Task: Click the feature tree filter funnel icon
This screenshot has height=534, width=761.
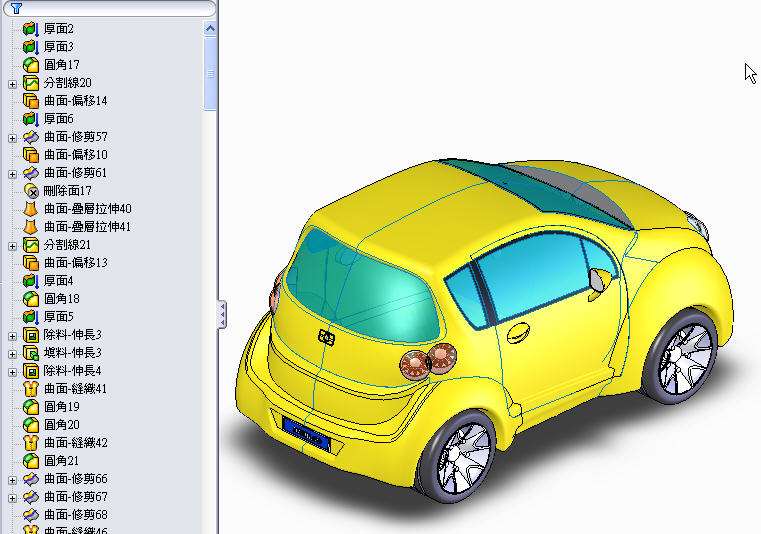Action: click(17, 8)
